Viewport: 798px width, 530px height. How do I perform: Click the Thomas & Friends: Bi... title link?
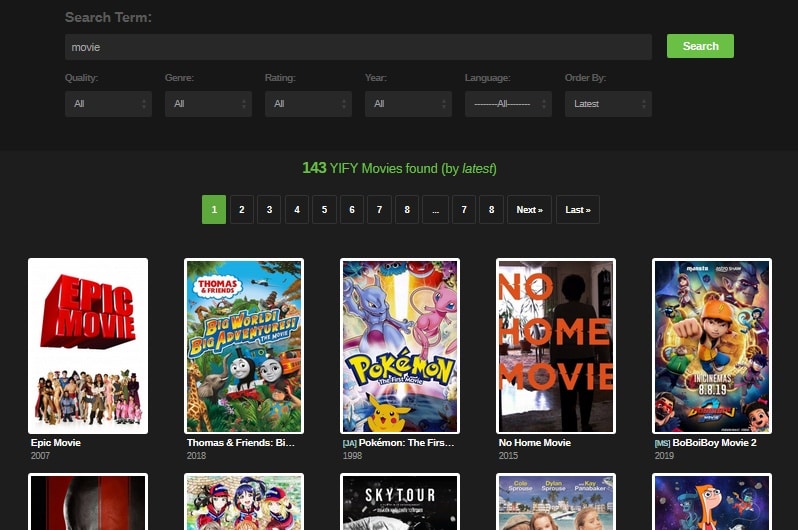(241, 442)
